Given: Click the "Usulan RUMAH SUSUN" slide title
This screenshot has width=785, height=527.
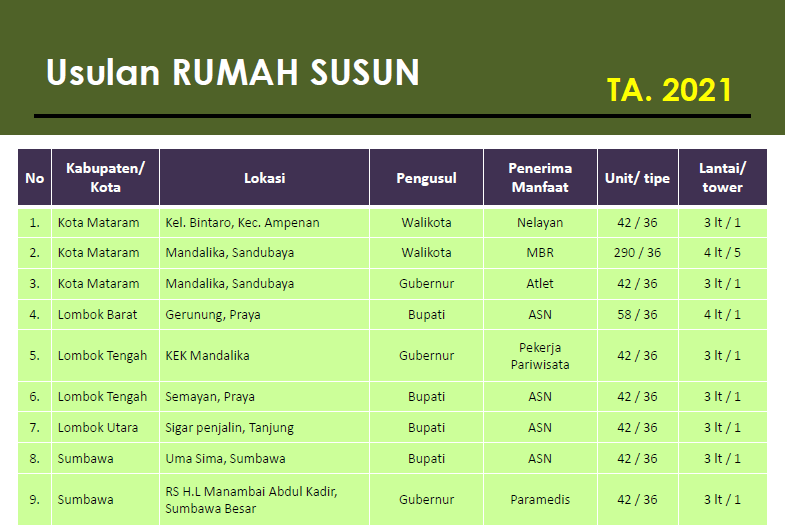Looking at the screenshot, I should [232, 73].
